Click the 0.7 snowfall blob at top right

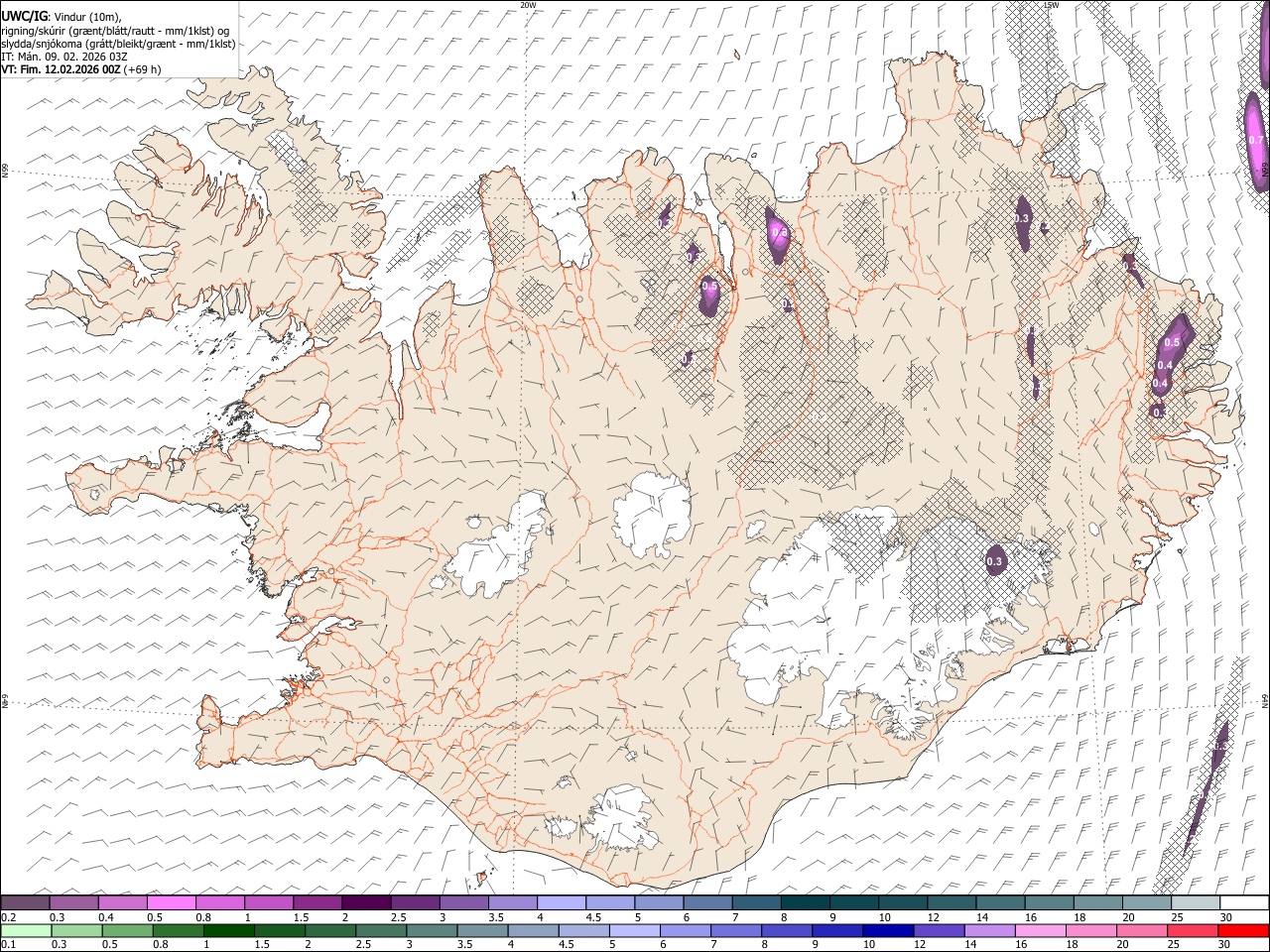tap(1256, 140)
